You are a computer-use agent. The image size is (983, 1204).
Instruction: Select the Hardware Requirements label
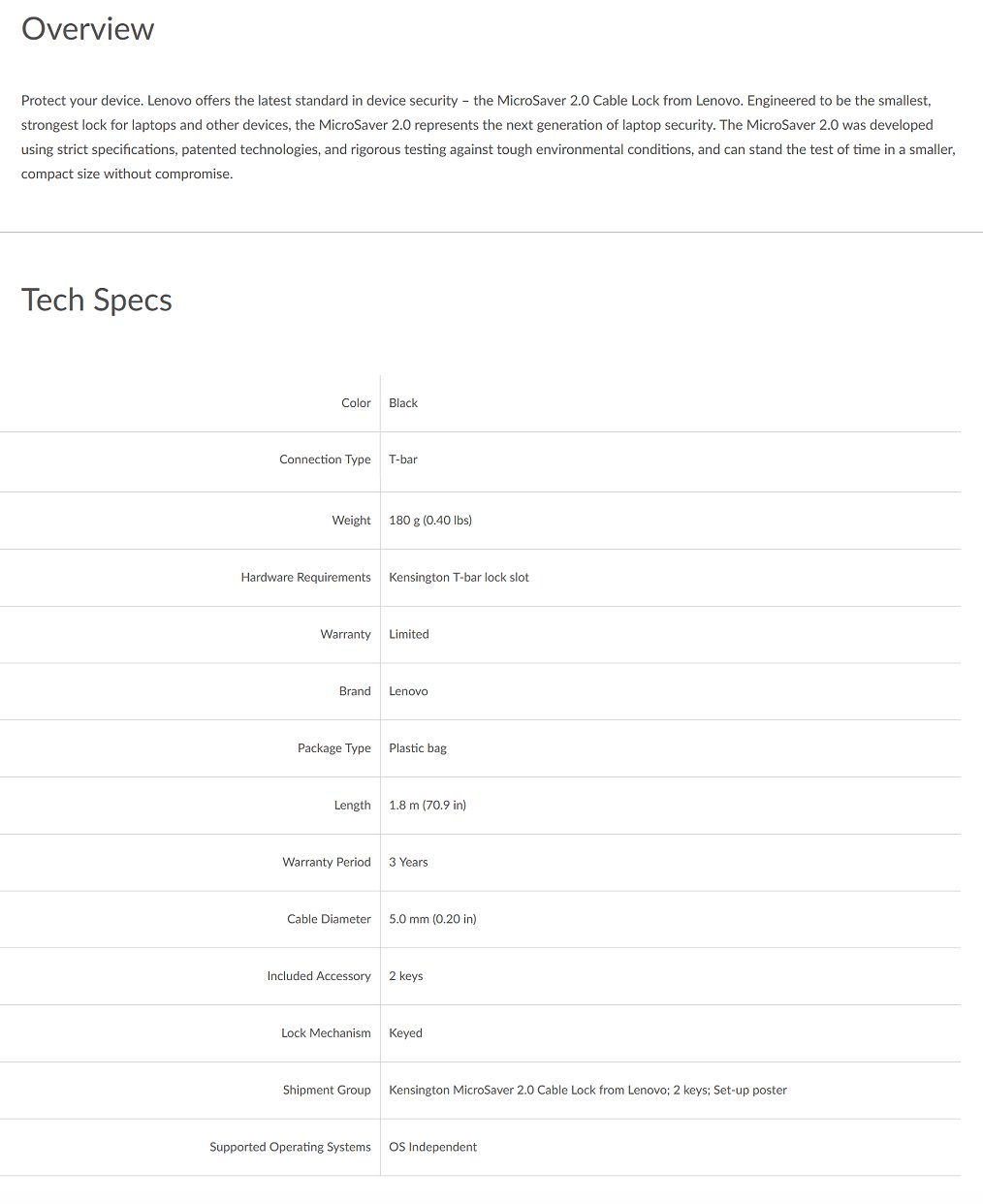[x=305, y=578]
